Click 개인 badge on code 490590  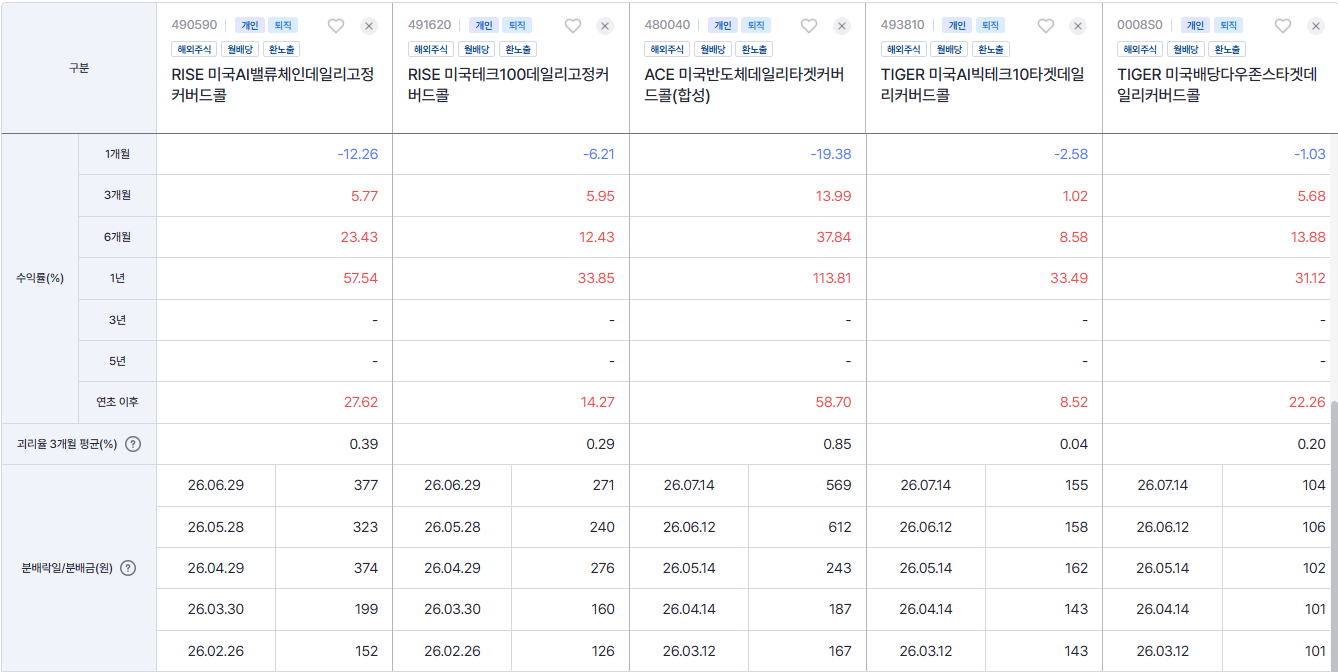coord(249,25)
